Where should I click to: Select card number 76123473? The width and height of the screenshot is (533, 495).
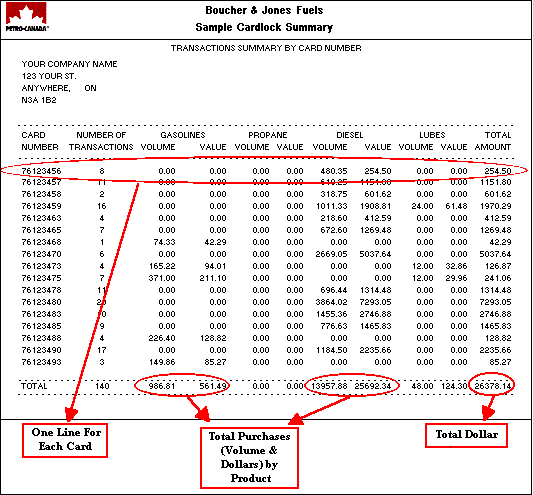tap(41, 266)
